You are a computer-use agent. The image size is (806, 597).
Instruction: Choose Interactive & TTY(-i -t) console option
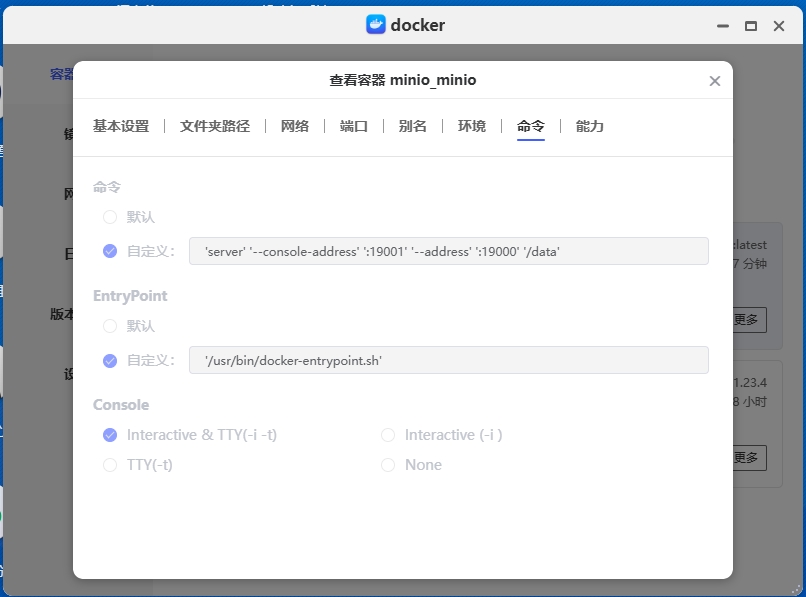click(110, 435)
